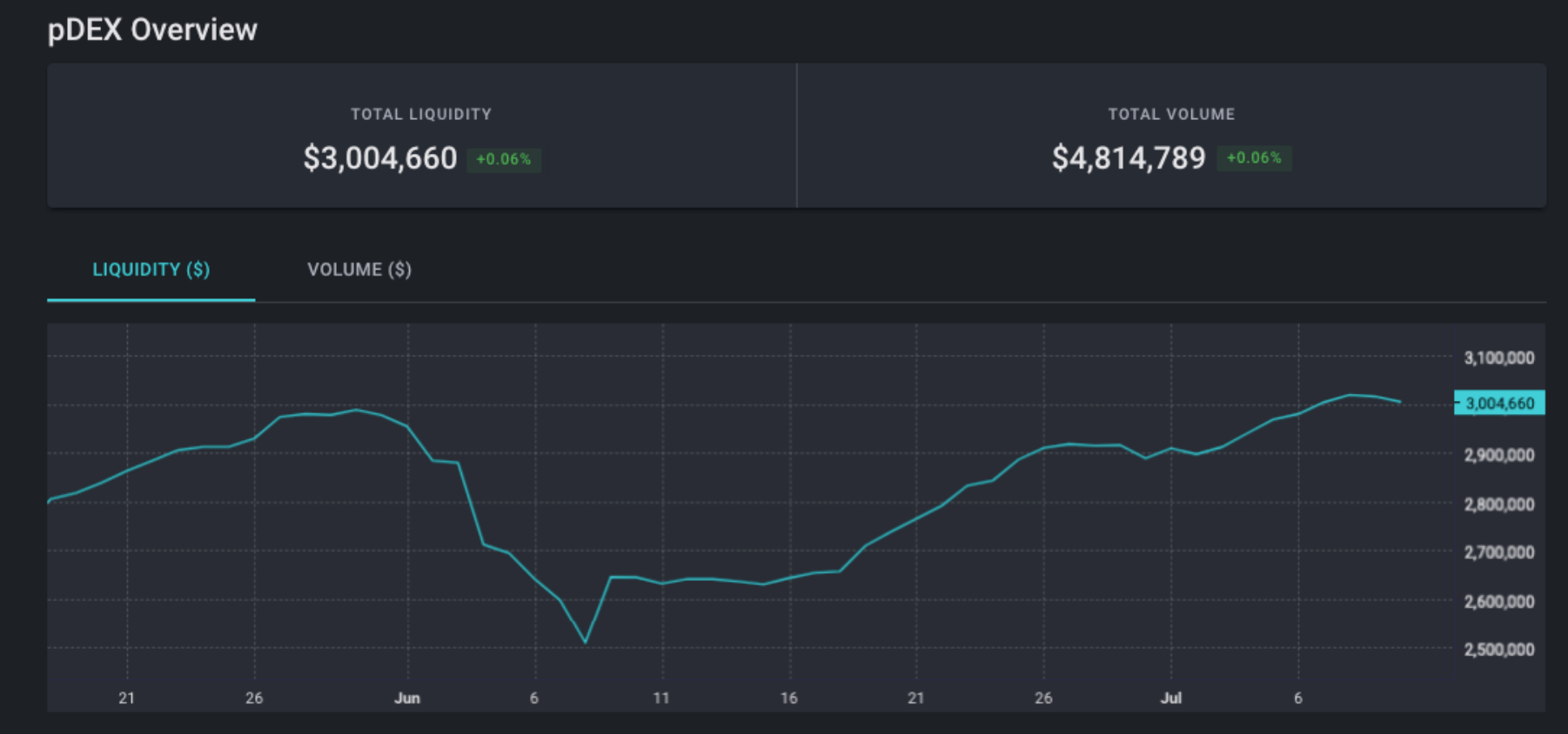This screenshot has height=734, width=1568.
Task: Click the highlighted 3,004,660 price marker
Action: click(1499, 403)
